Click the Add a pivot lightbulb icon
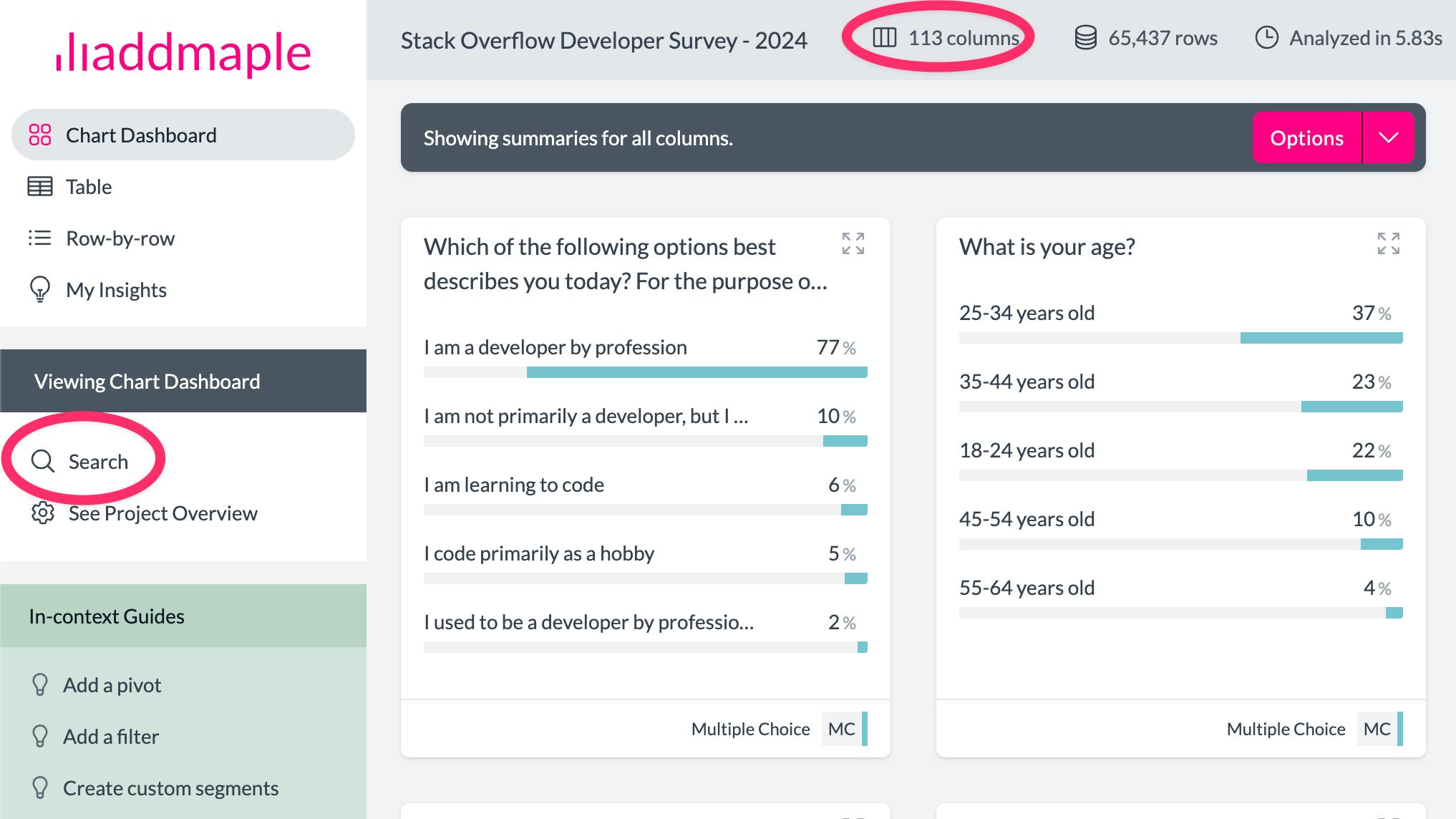The image size is (1456, 819). (x=40, y=685)
